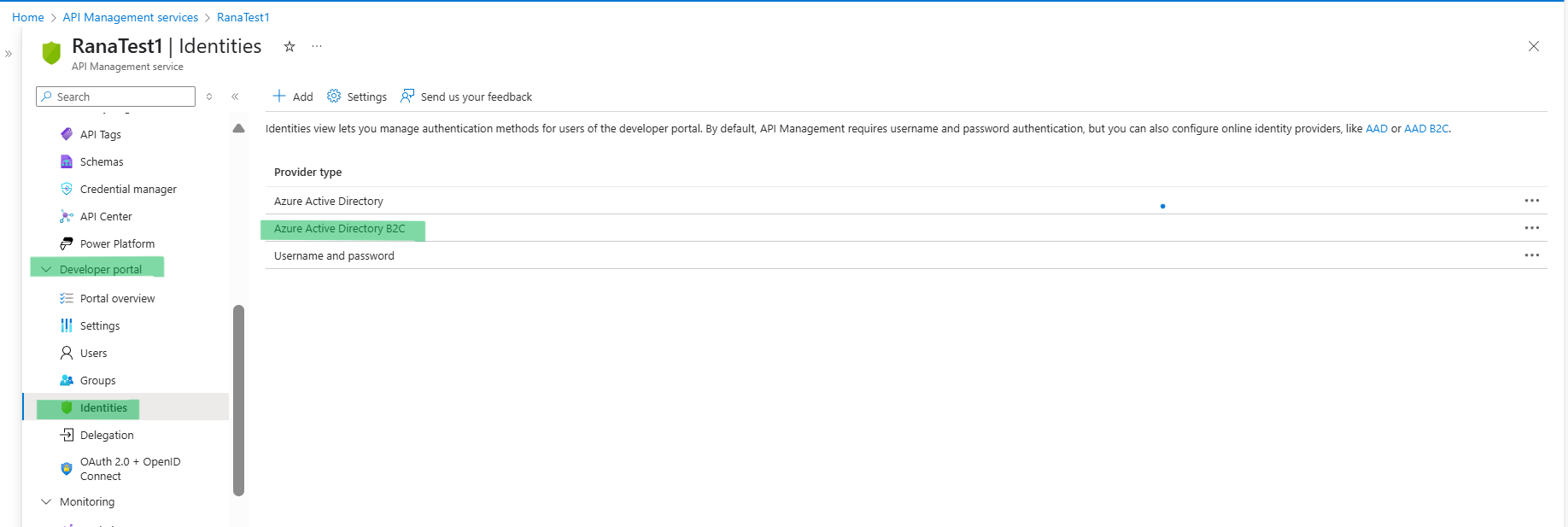The image size is (1568, 527).
Task: Go to Credential manager
Action: tap(128, 189)
